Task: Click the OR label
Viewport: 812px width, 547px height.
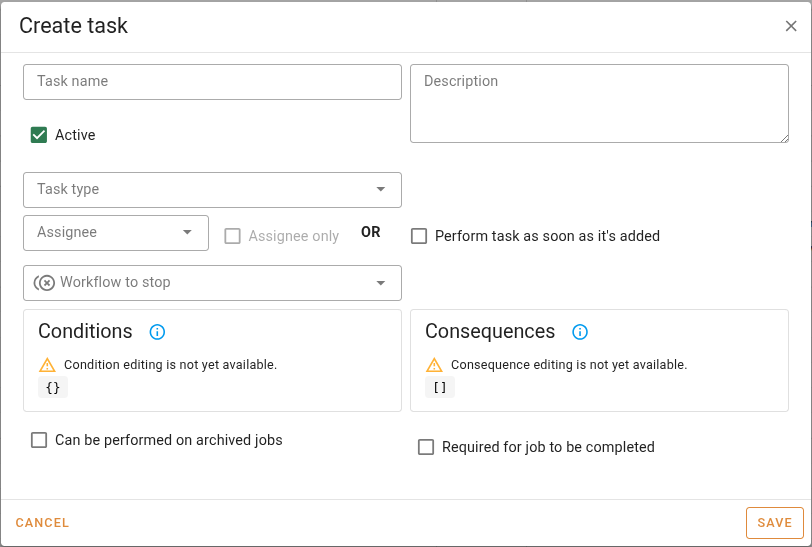Action: [370, 232]
